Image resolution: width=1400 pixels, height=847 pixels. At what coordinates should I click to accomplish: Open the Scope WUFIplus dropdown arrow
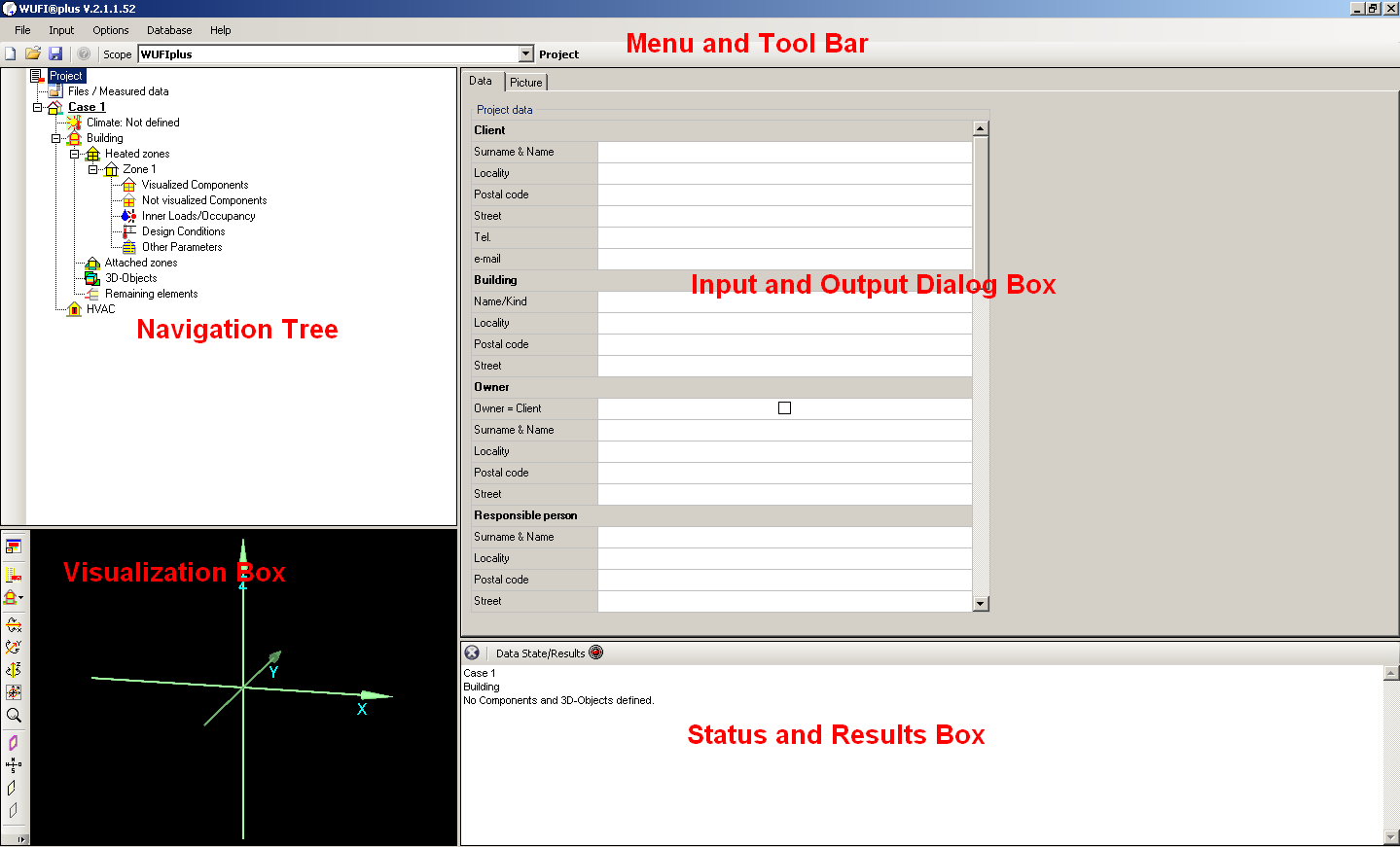[526, 54]
